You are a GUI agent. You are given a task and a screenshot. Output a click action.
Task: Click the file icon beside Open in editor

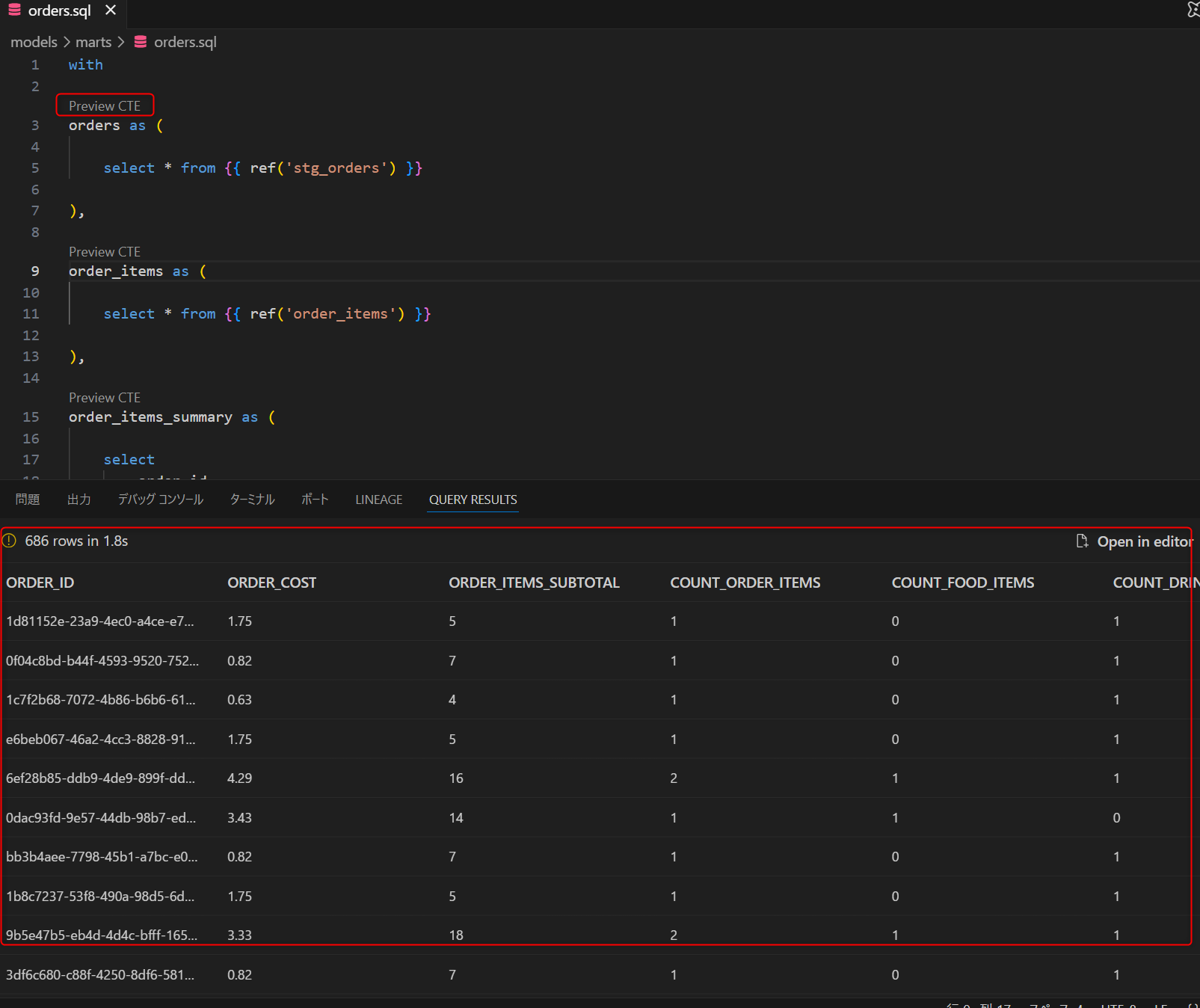[1082, 541]
